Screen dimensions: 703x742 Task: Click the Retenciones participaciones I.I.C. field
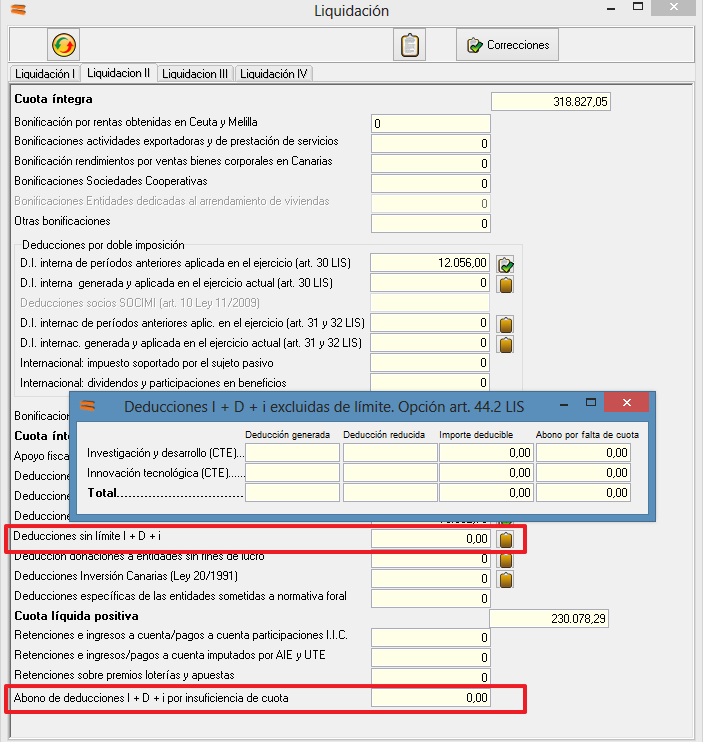point(431,637)
